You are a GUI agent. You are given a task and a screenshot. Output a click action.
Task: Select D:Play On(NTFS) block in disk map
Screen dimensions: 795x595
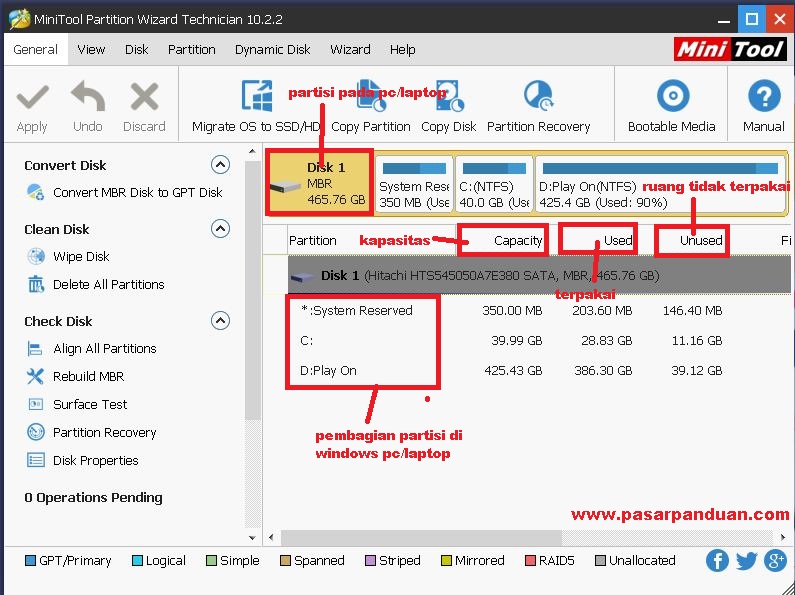661,184
